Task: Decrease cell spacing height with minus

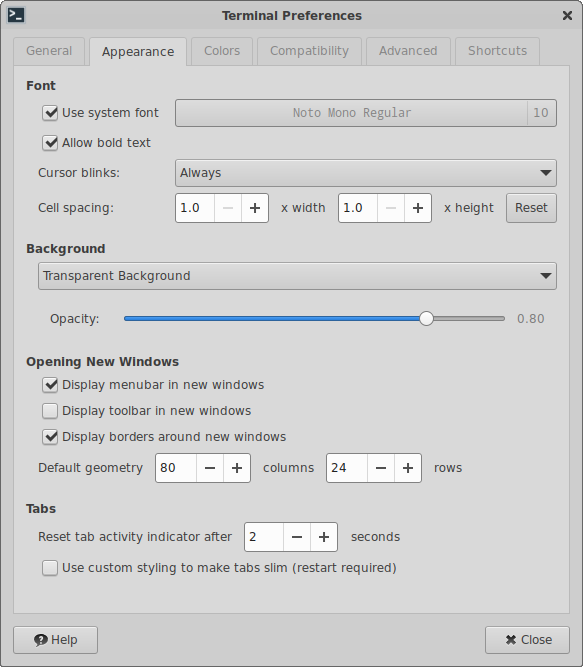Action: pos(391,208)
